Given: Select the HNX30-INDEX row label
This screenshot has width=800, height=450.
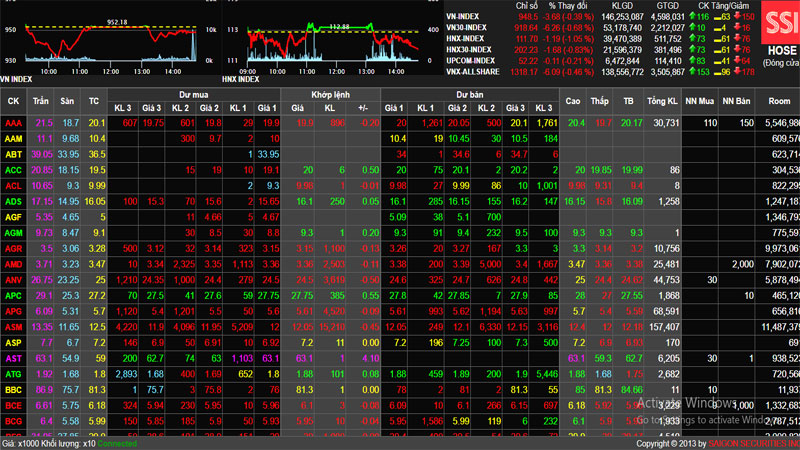Looking at the screenshot, I should click(x=468, y=51).
